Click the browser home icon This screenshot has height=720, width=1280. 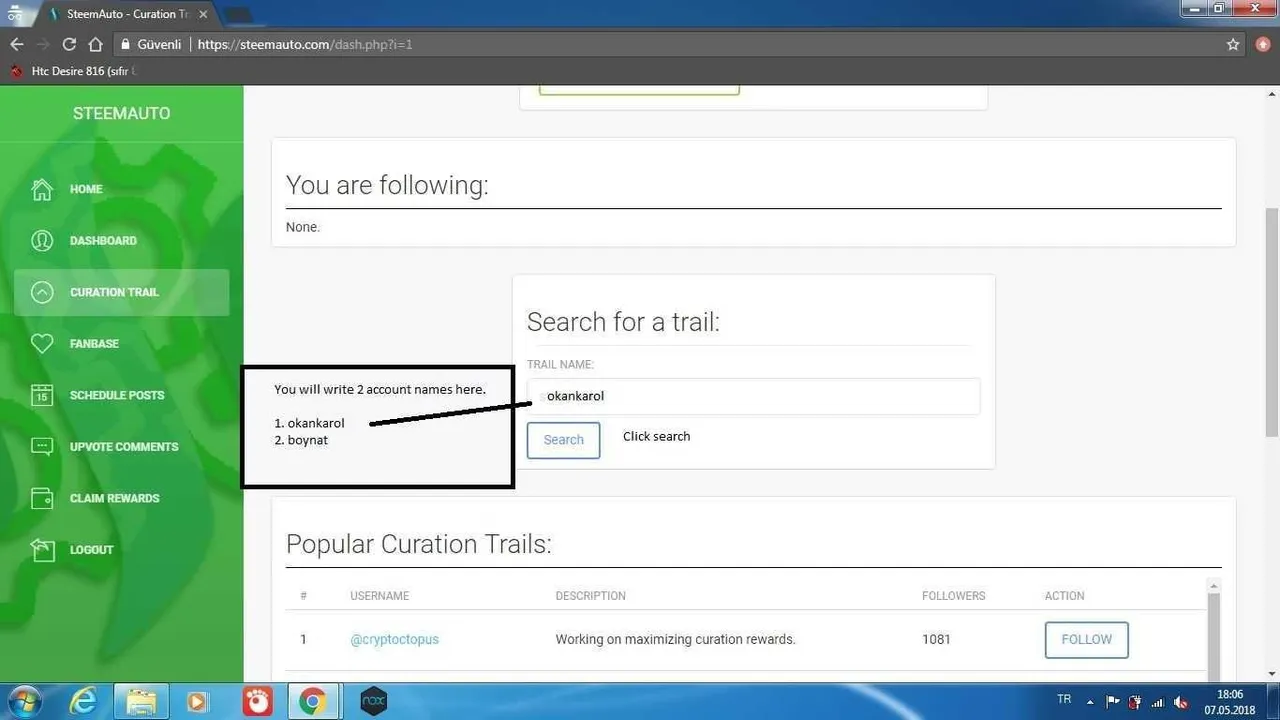click(96, 44)
